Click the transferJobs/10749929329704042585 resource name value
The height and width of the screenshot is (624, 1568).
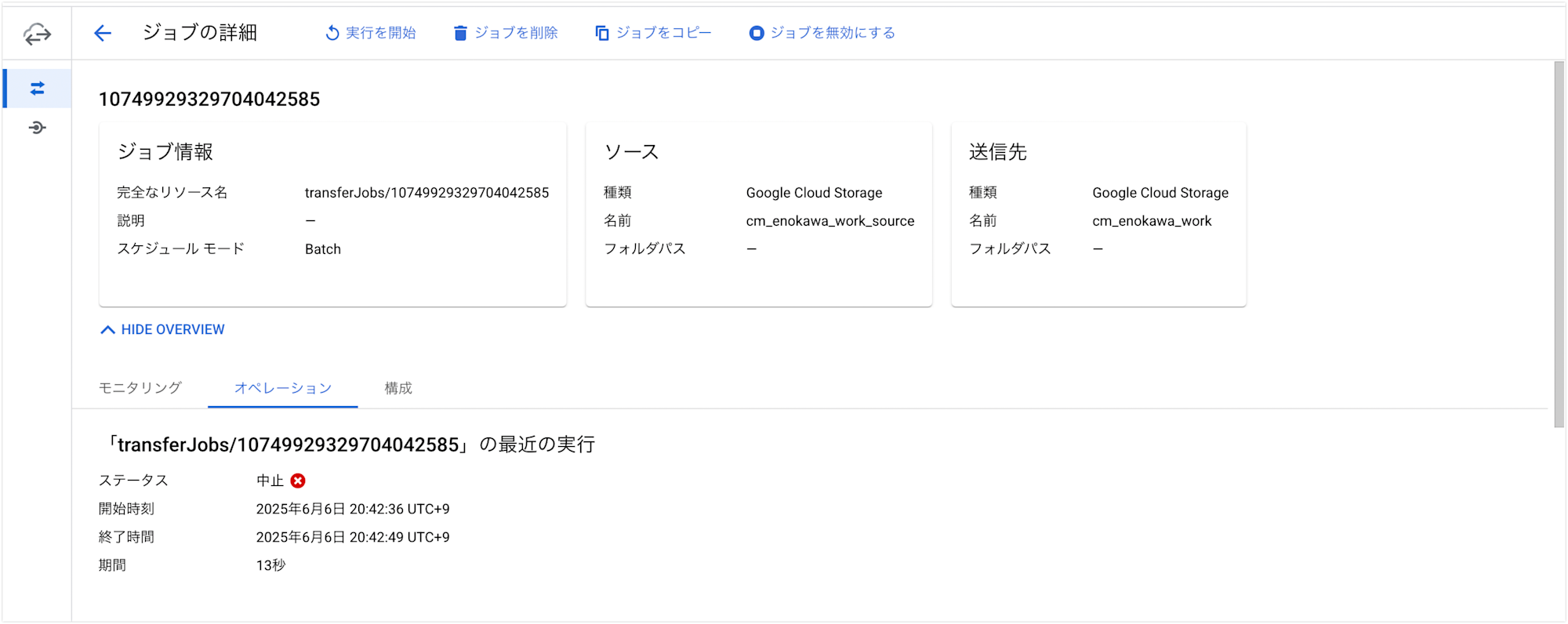click(x=426, y=193)
